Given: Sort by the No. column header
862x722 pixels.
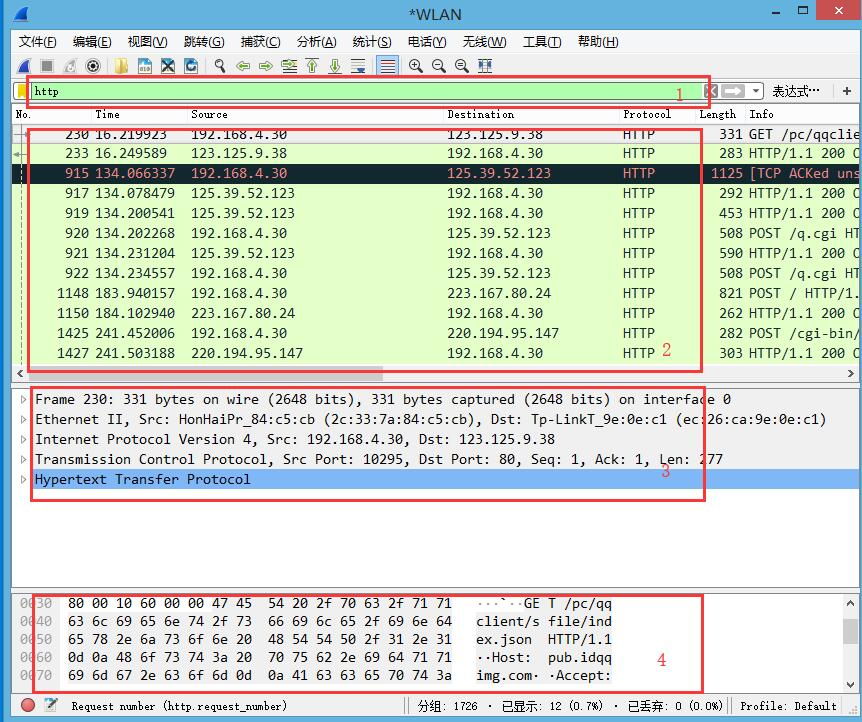Looking at the screenshot, I should (x=52, y=114).
